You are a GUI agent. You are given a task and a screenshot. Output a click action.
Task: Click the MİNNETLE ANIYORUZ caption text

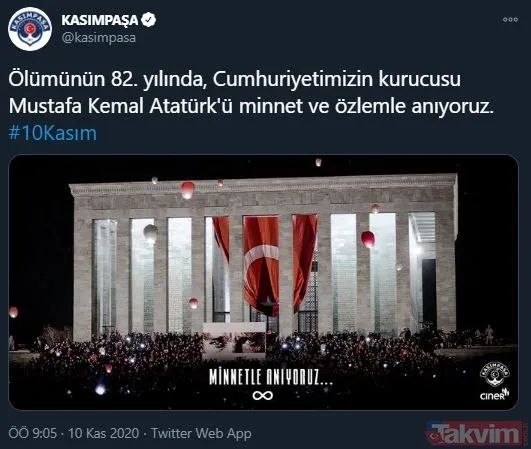pos(271,377)
